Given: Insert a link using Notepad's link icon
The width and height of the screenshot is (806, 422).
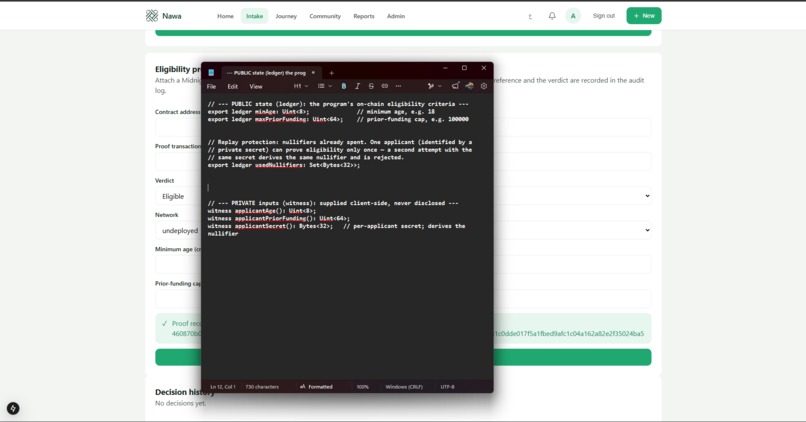Looking at the screenshot, I should coord(384,86).
